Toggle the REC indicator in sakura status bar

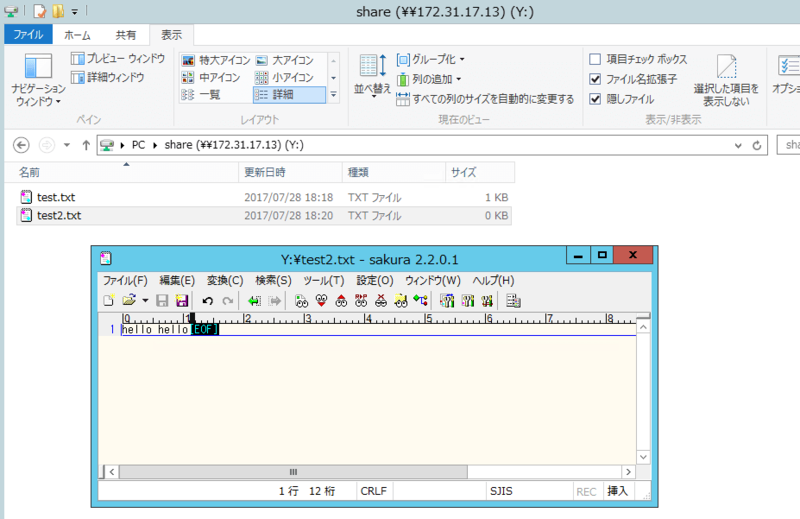point(586,491)
